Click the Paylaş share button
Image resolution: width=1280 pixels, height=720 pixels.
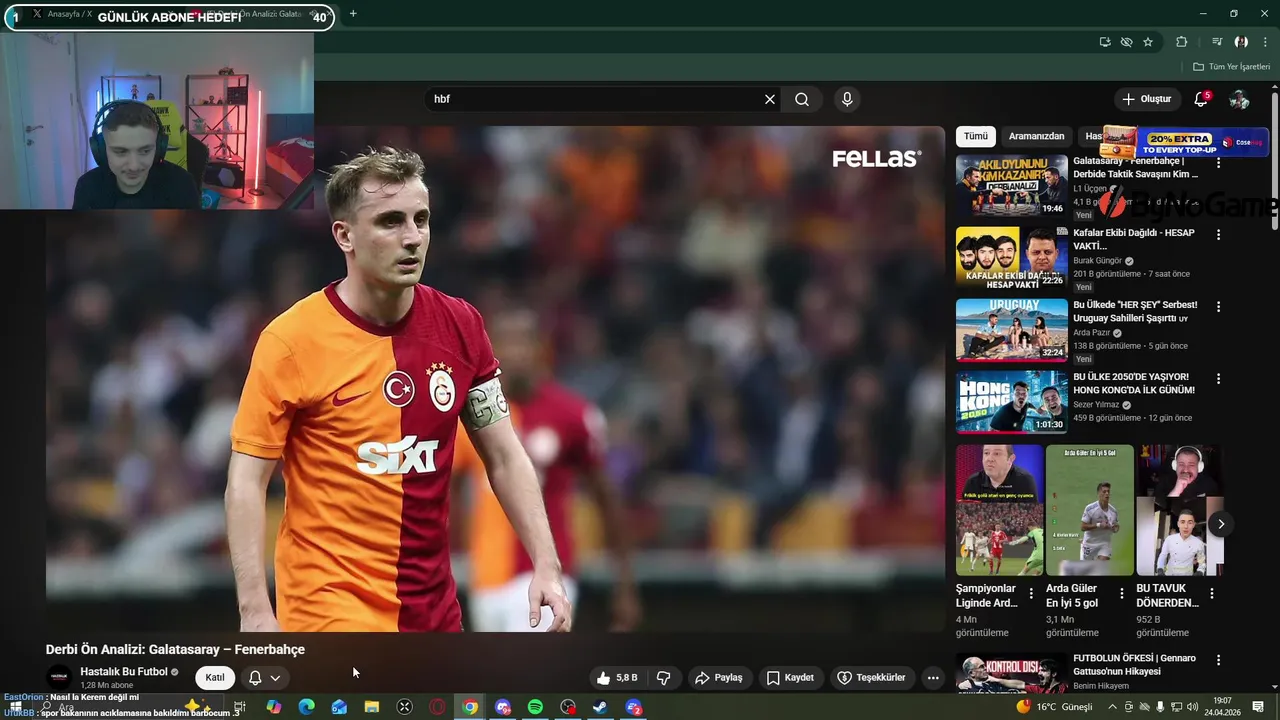pos(719,678)
